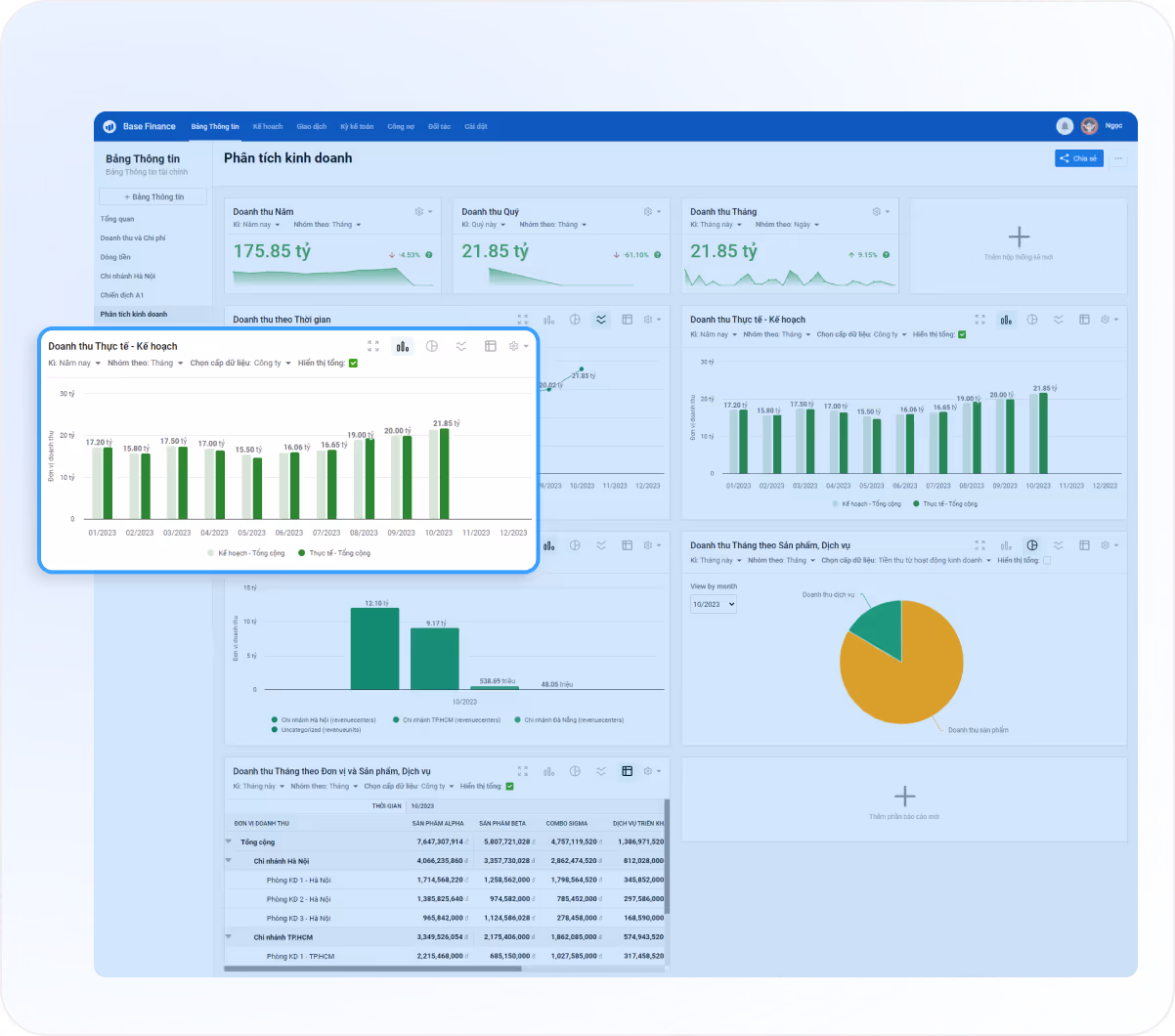The image size is (1175, 1036).
Task: Expand Sản phẩm, Dịch vụ pie card fullscreen
Action: pos(979,545)
